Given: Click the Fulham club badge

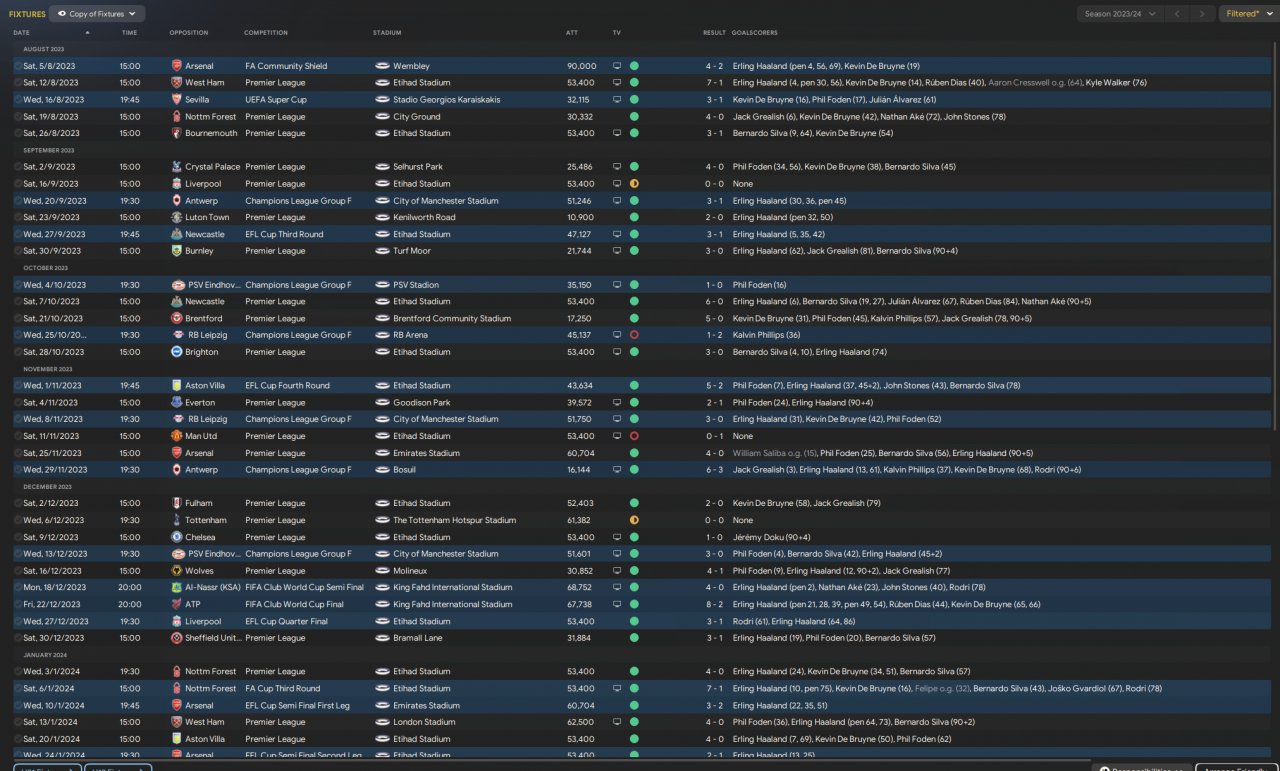Looking at the screenshot, I should [x=177, y=503].
